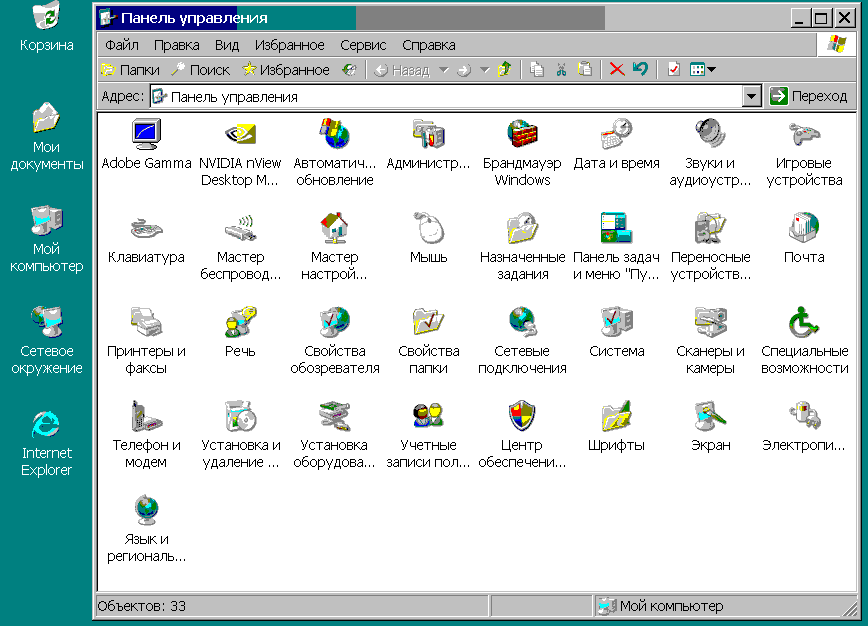Open Брандмауэр Windows

(x=522, y=153)
